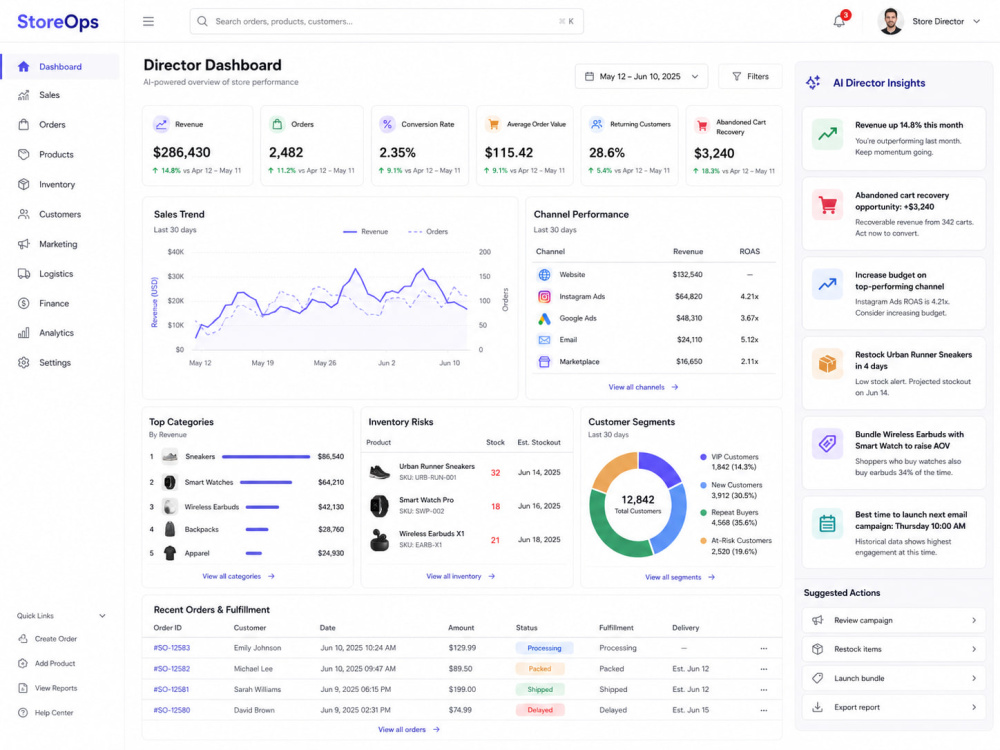Click the Urban Runner Sneakers product thumbnail
This screenshot has width=1000, height=750.
[x=379, y=473]
